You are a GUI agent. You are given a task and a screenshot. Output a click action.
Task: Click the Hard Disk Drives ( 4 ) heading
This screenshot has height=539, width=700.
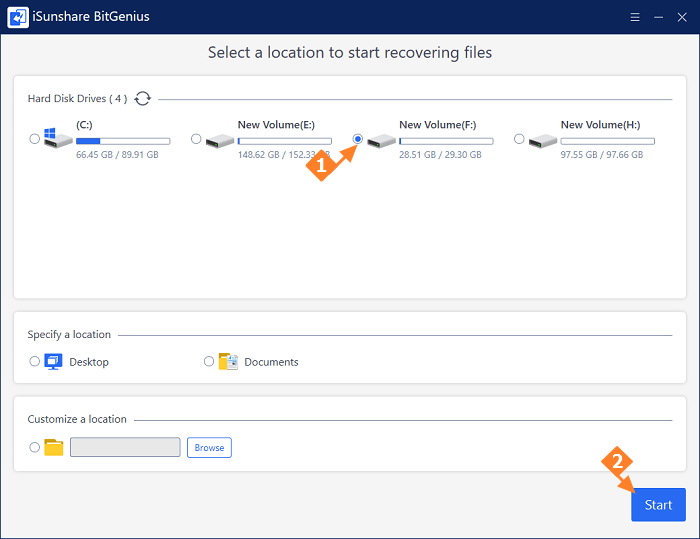point(78,98)
